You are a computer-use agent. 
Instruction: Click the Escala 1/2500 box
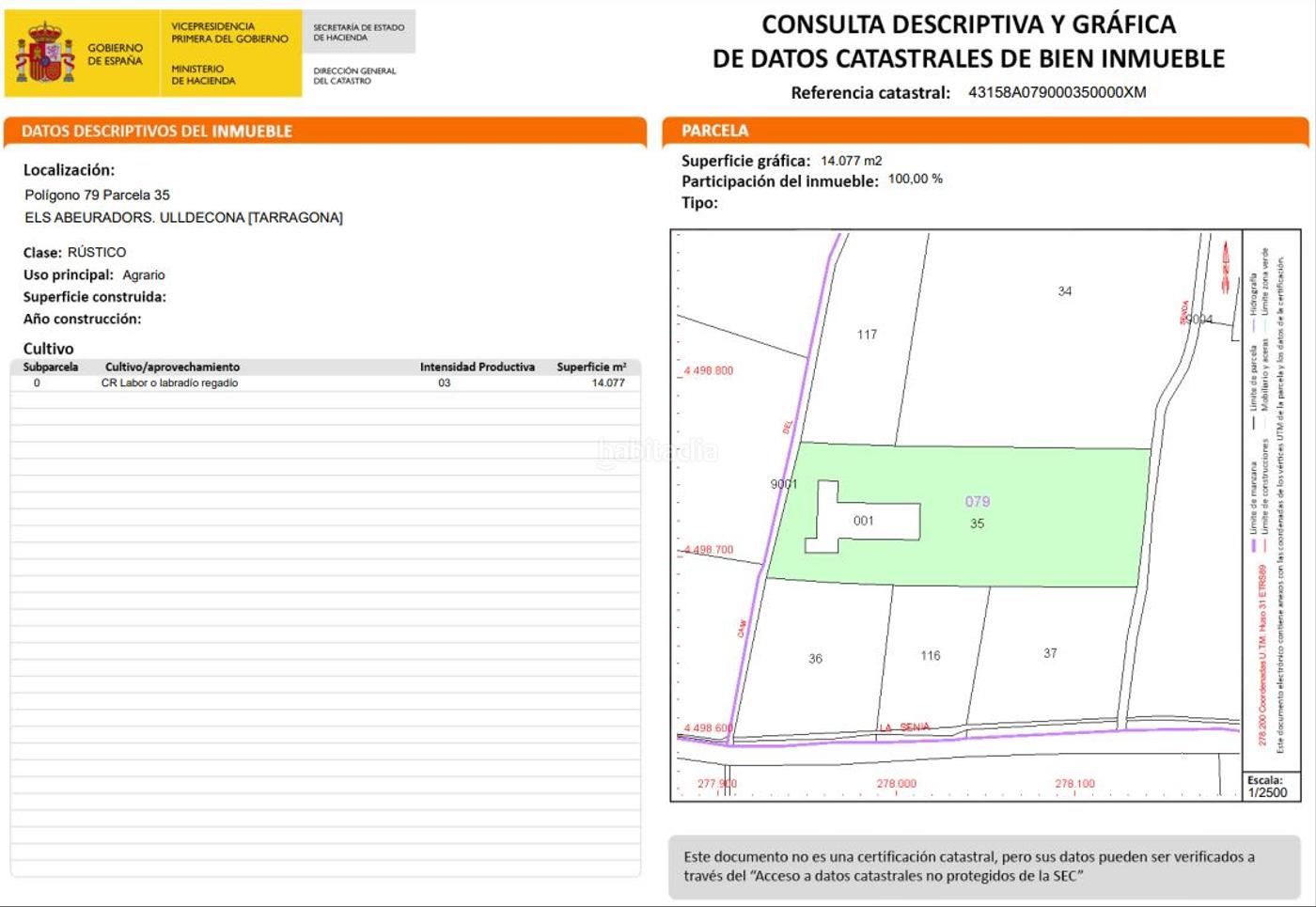point(1271,787)
